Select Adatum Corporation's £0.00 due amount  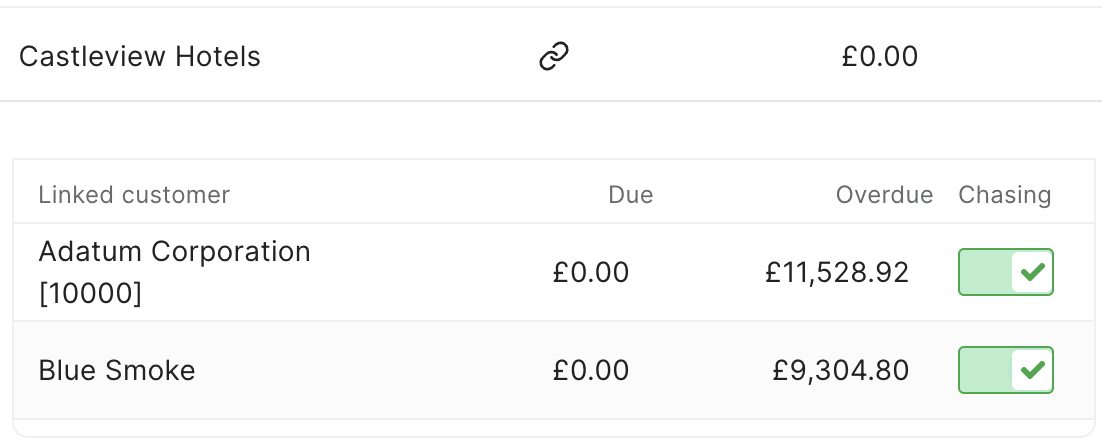(x=590, y=272)
